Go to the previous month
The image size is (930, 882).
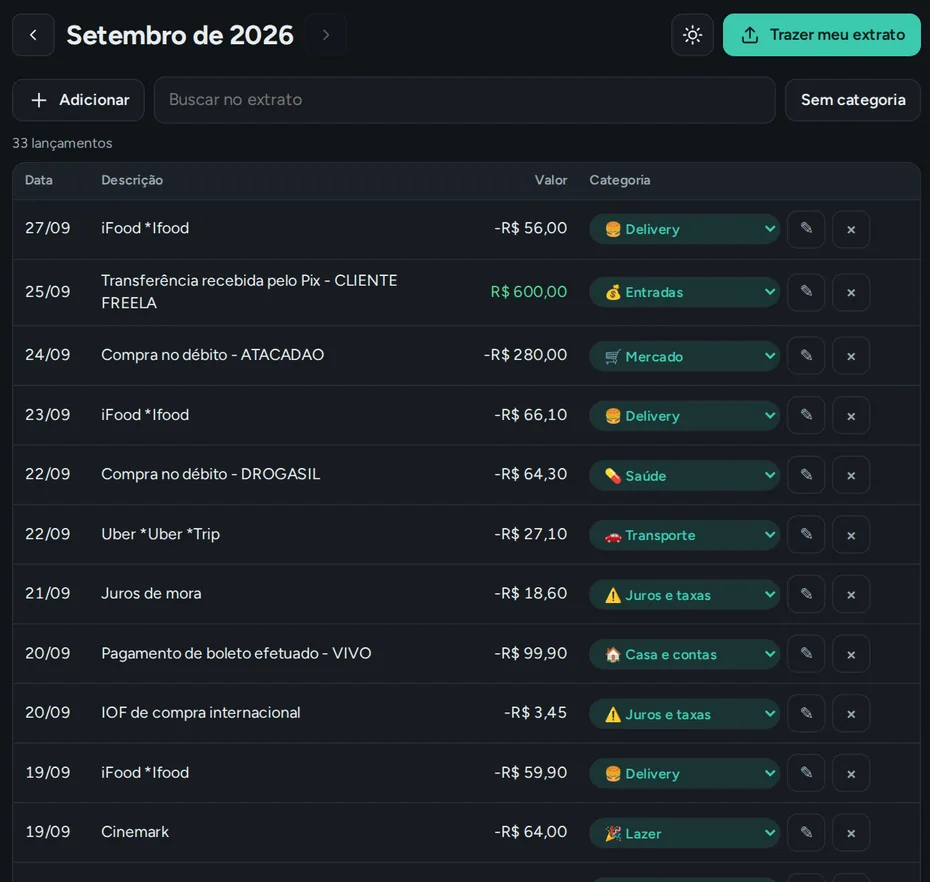(33, 35)
